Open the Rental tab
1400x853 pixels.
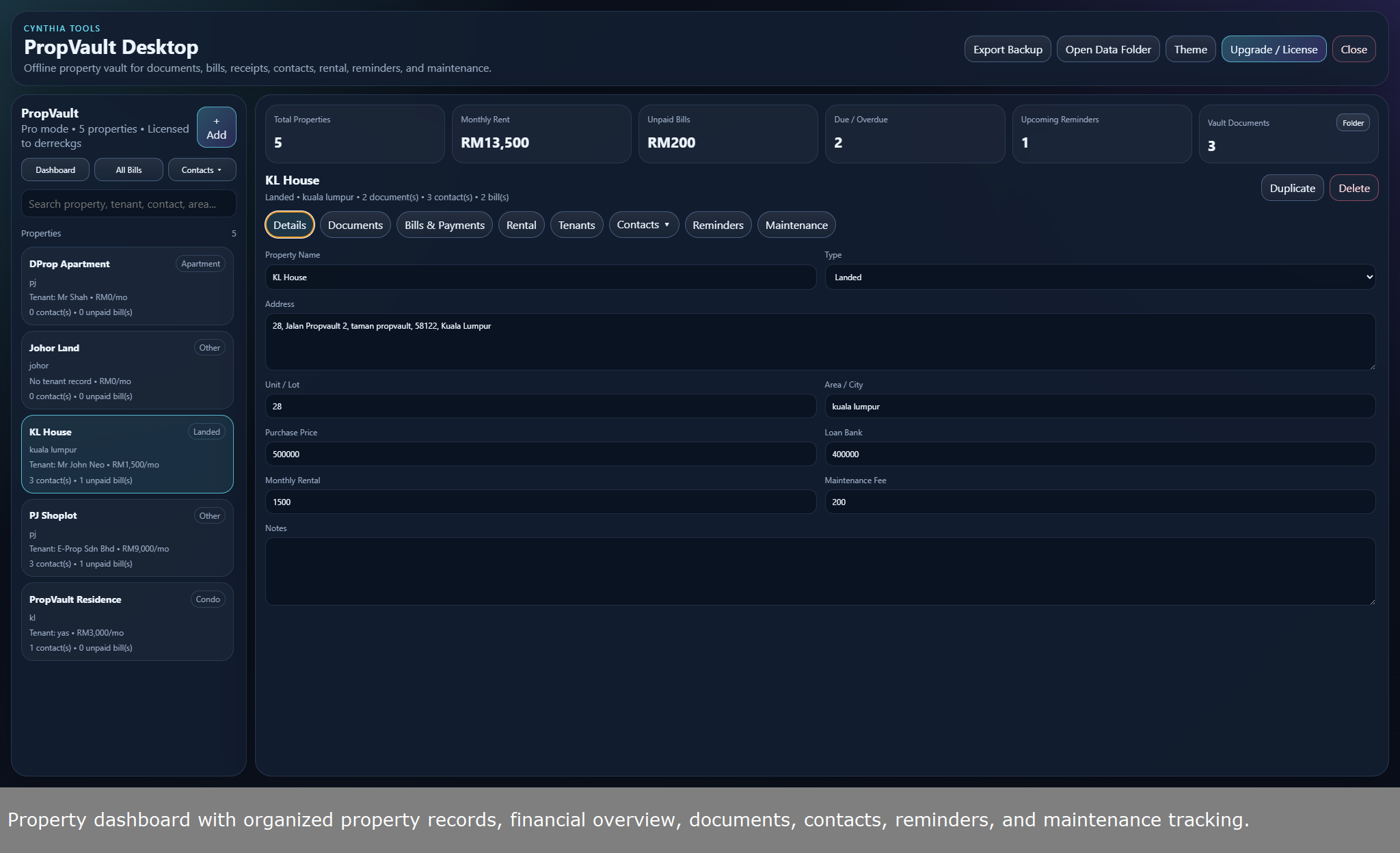tap(521, 225)
